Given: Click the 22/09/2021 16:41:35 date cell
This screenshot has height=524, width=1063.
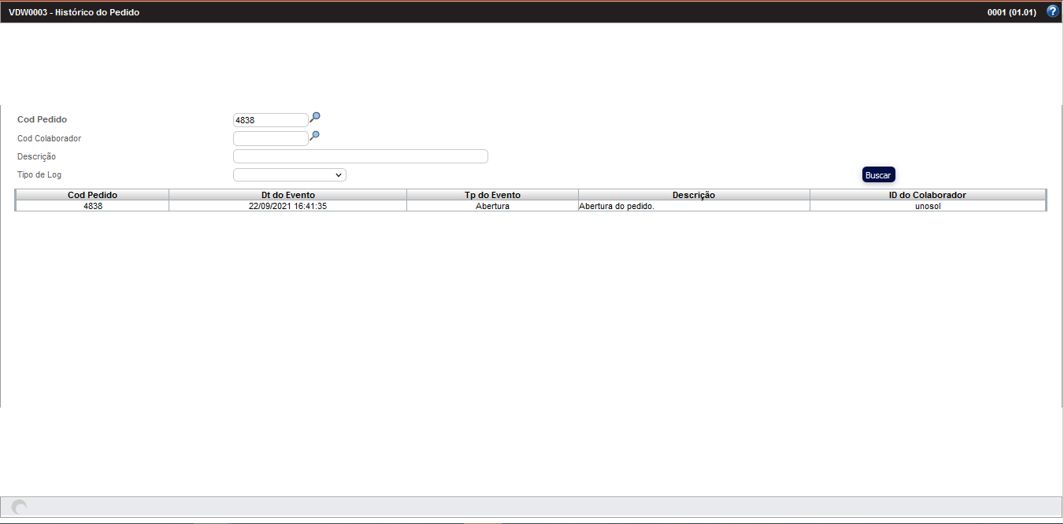Looking at the screenshot, I should point(288,206).
